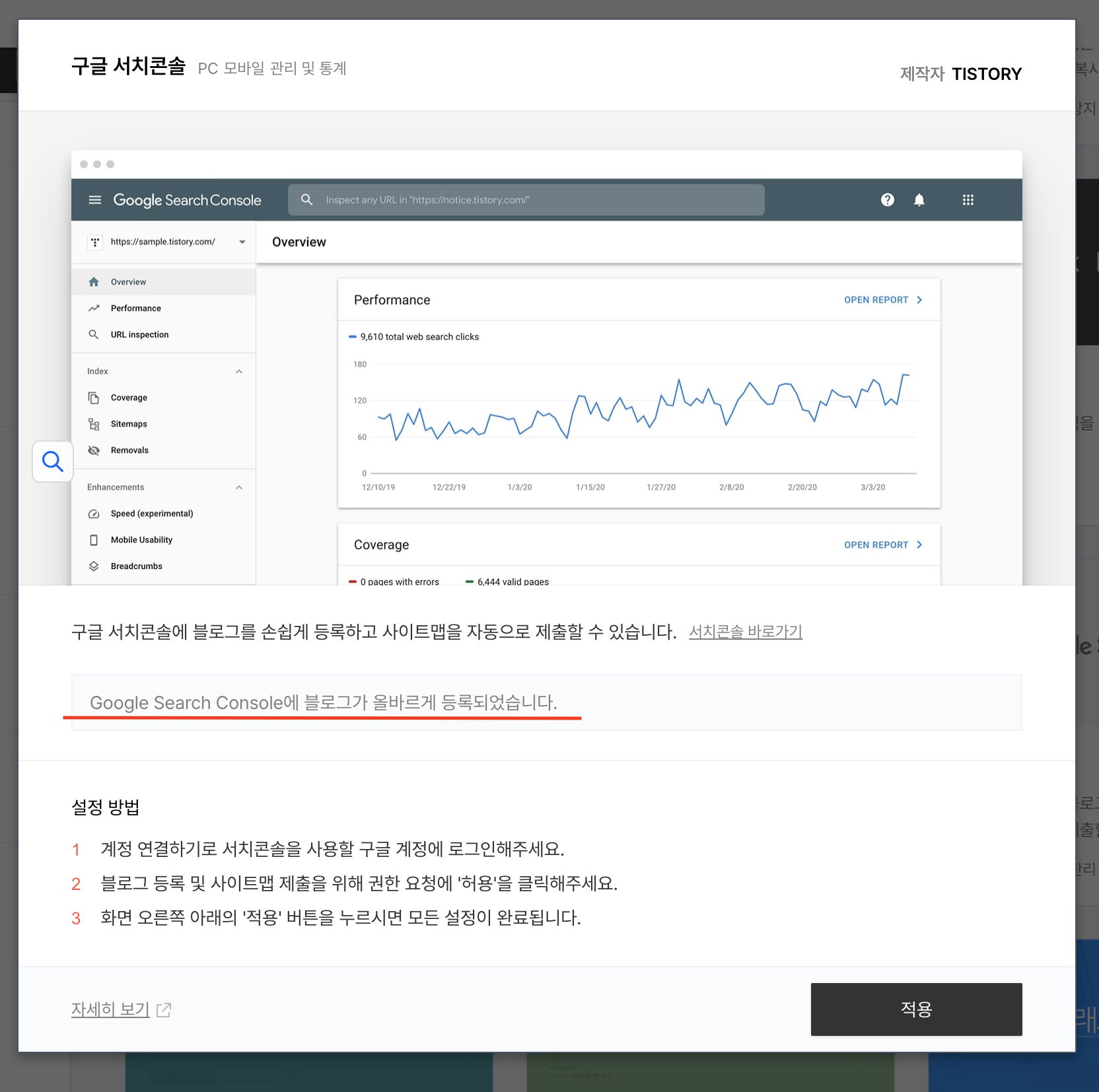The image size is (1099, 1092).
Task: Click the arrow next to Coverage OPEN REPORT
Action: (x=919, y=545)
